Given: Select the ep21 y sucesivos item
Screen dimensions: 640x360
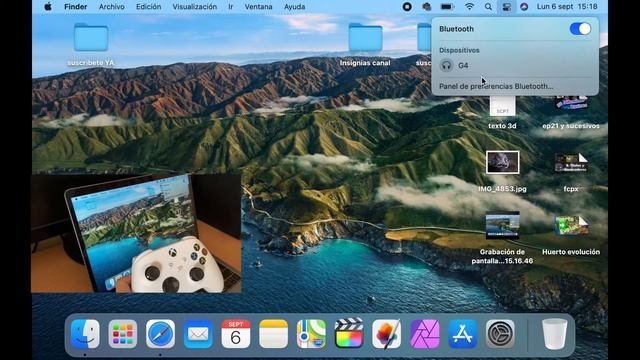Looking at the screenshot, I should tap(571, 103).
